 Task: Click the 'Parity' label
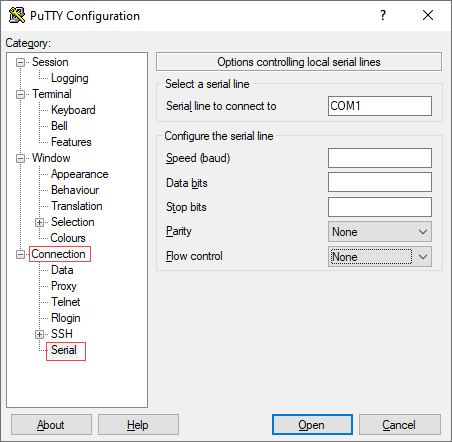pos(179,231)
